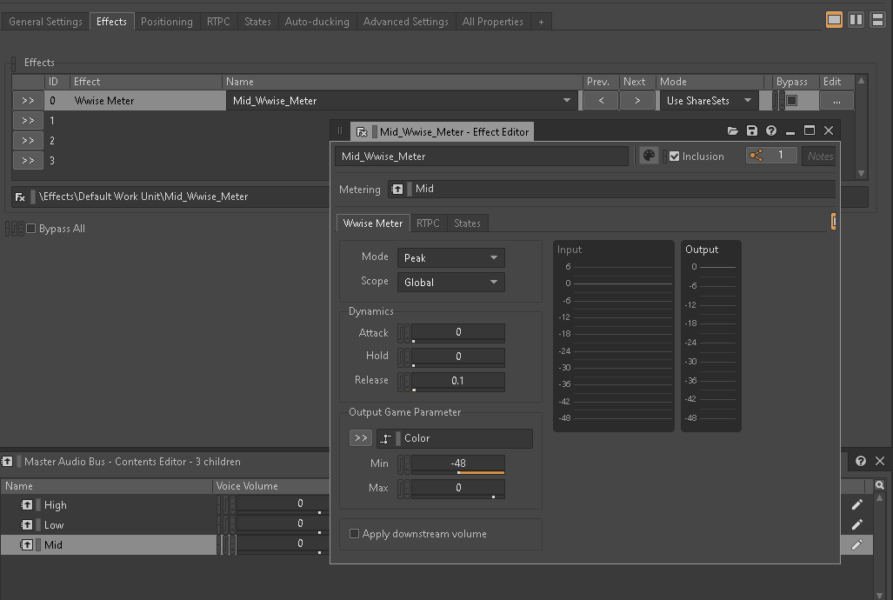Click the Mid_Wwise_Meter name input field
The width and height of the screenshot is (893, 600).
(x=482, y=156)
